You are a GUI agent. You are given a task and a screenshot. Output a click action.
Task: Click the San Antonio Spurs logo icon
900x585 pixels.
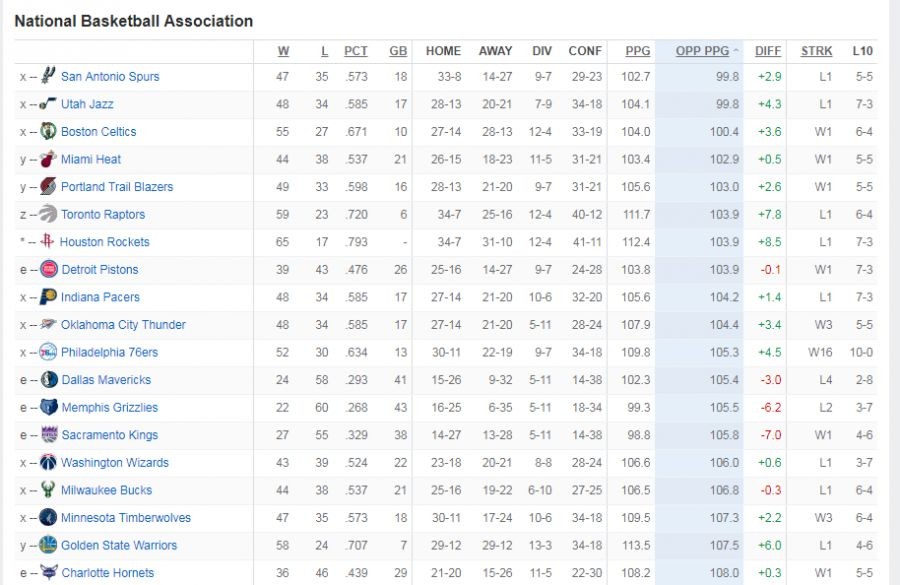(x=49, y=76)
